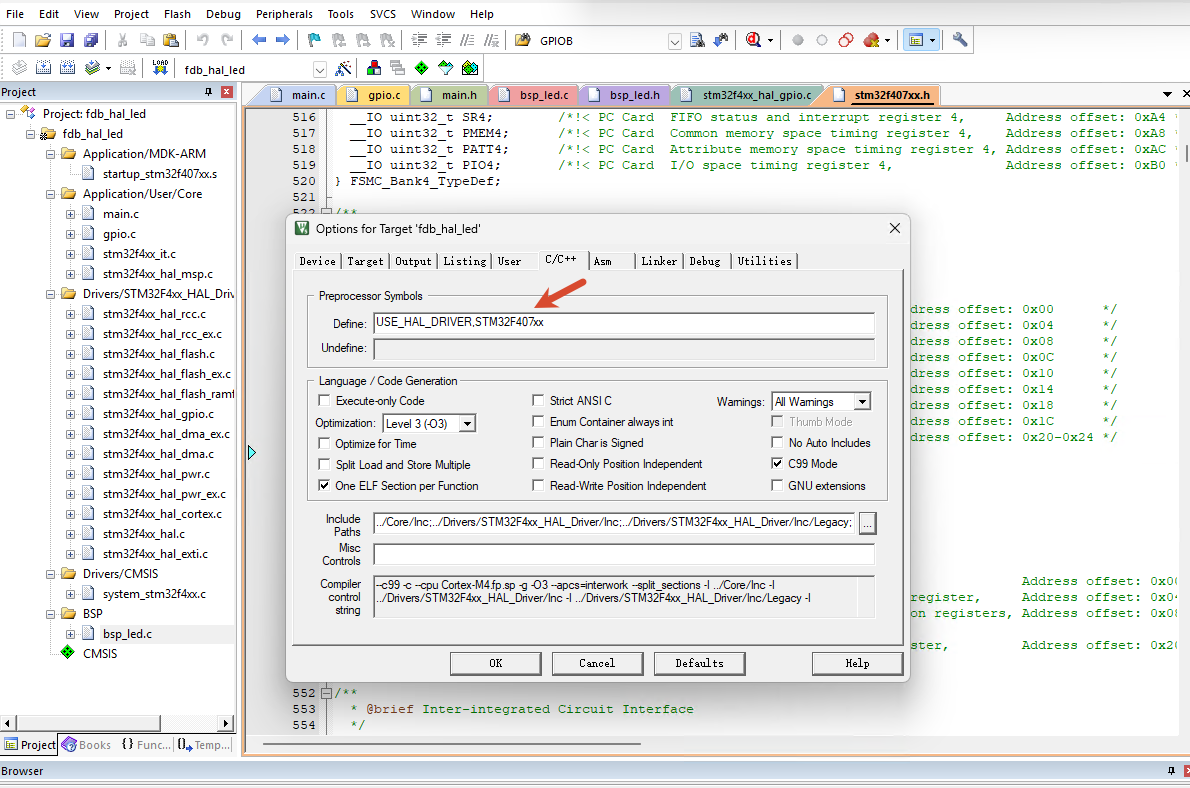Switch to the Linker tab
Image resolution: width=1190 pixels, height=788 pixels.
point(659,261)
